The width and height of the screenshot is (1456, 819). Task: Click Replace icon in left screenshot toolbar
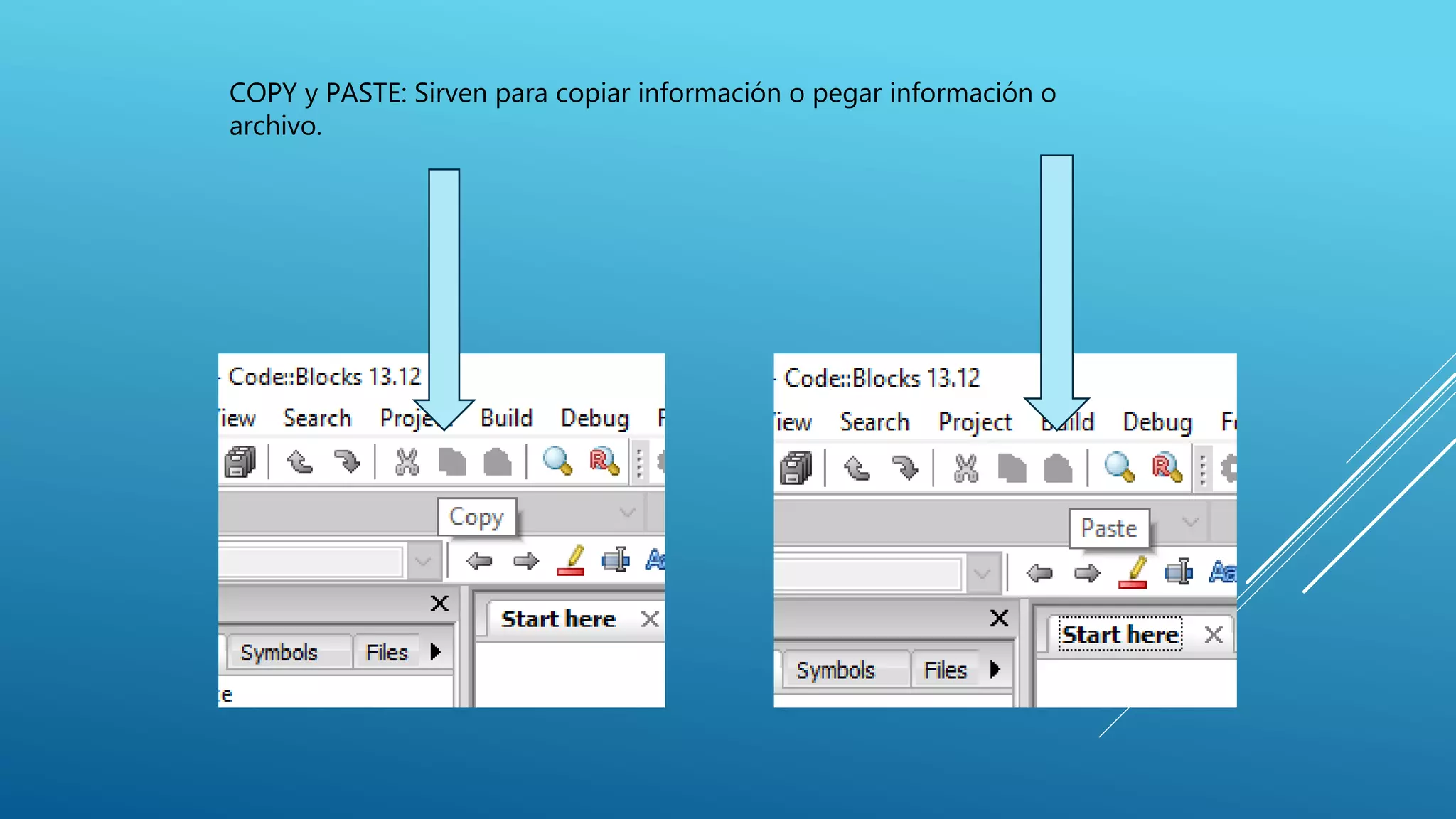point(605,462)
